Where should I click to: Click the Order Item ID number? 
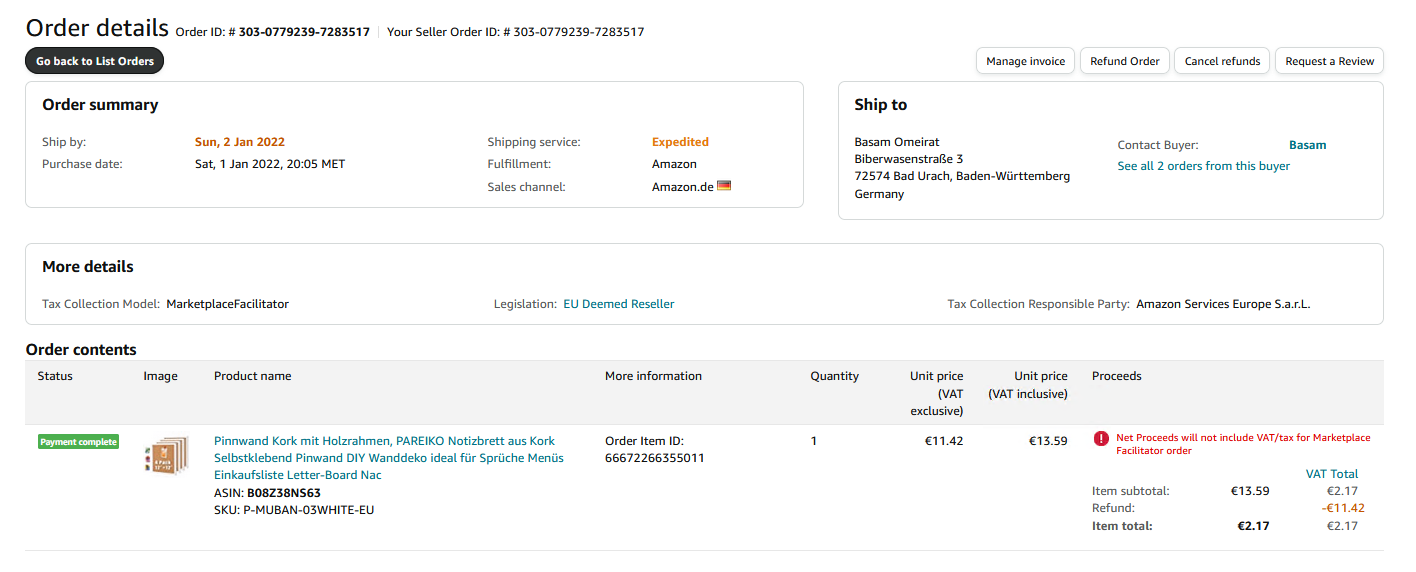[x=654, y=458]
